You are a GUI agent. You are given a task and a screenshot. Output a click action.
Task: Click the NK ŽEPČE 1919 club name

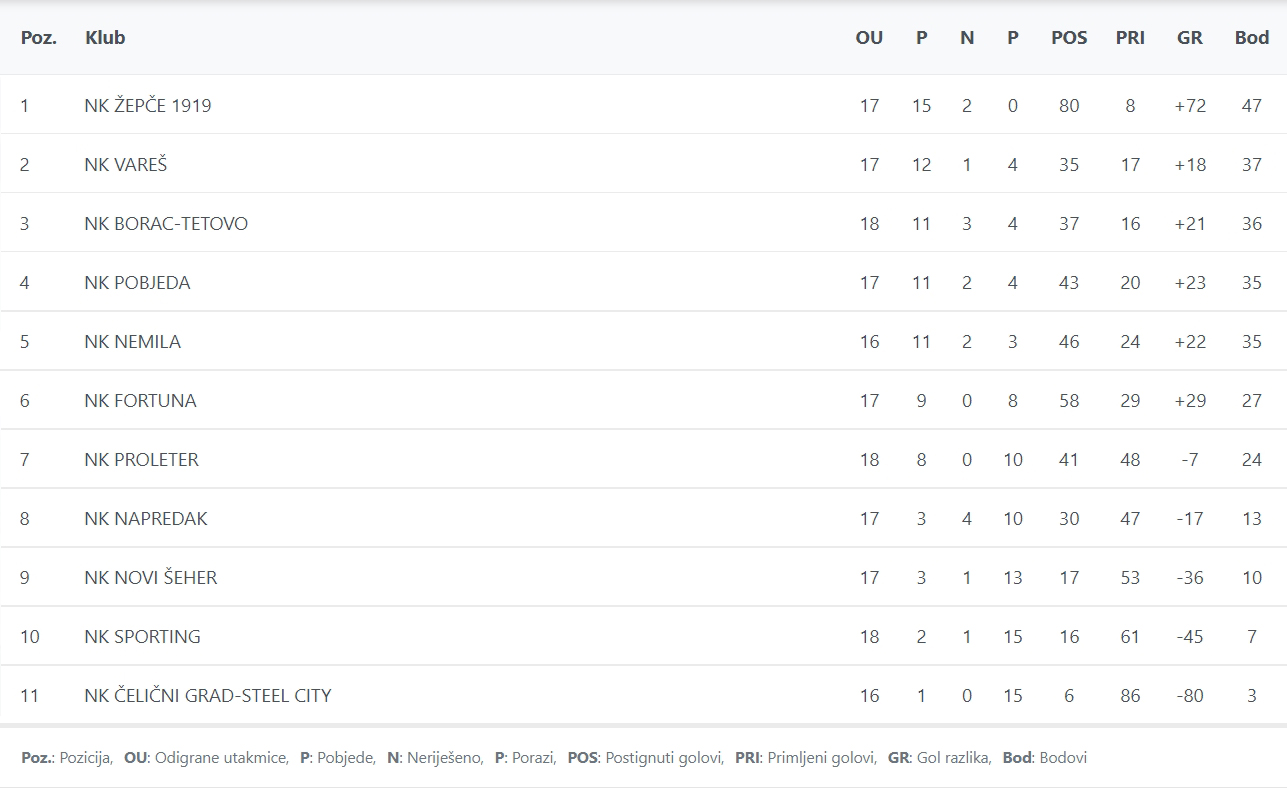click(148, 105)
